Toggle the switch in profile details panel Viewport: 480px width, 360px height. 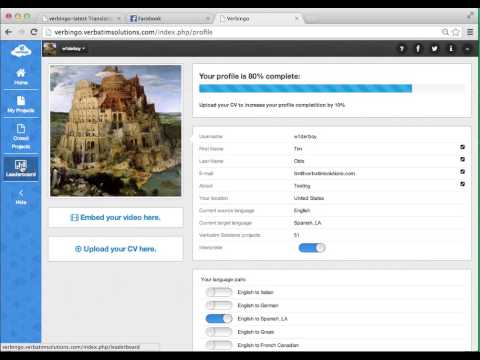click(x=312, y=248)
